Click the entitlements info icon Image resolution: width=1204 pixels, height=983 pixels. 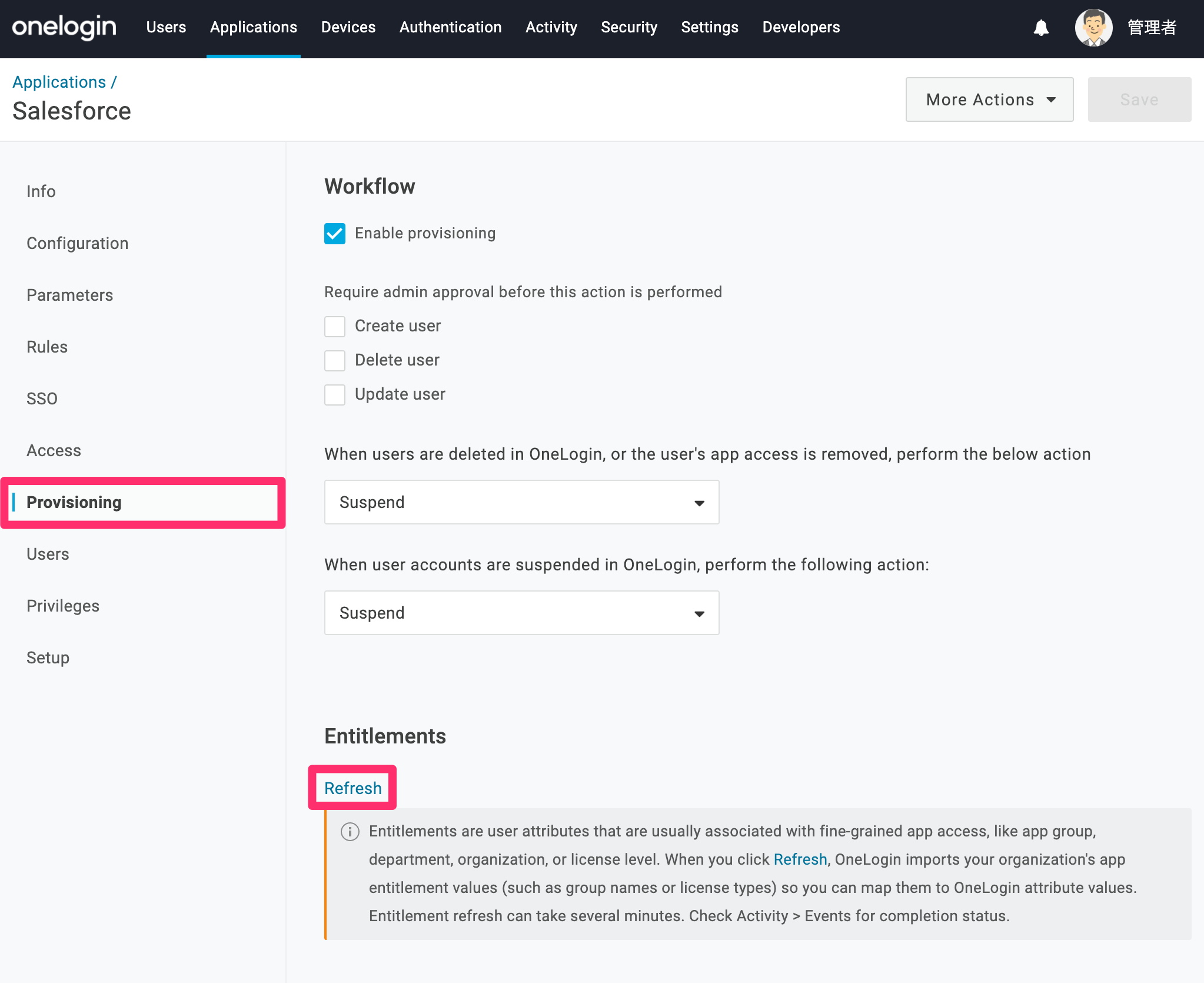pyautogui.click(x=350, y=832)
